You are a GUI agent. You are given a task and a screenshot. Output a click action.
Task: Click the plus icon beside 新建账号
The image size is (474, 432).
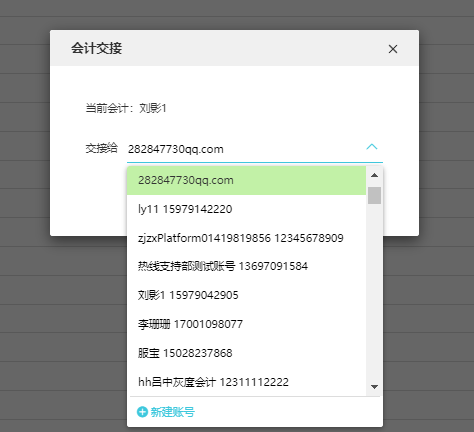[142, 412]
